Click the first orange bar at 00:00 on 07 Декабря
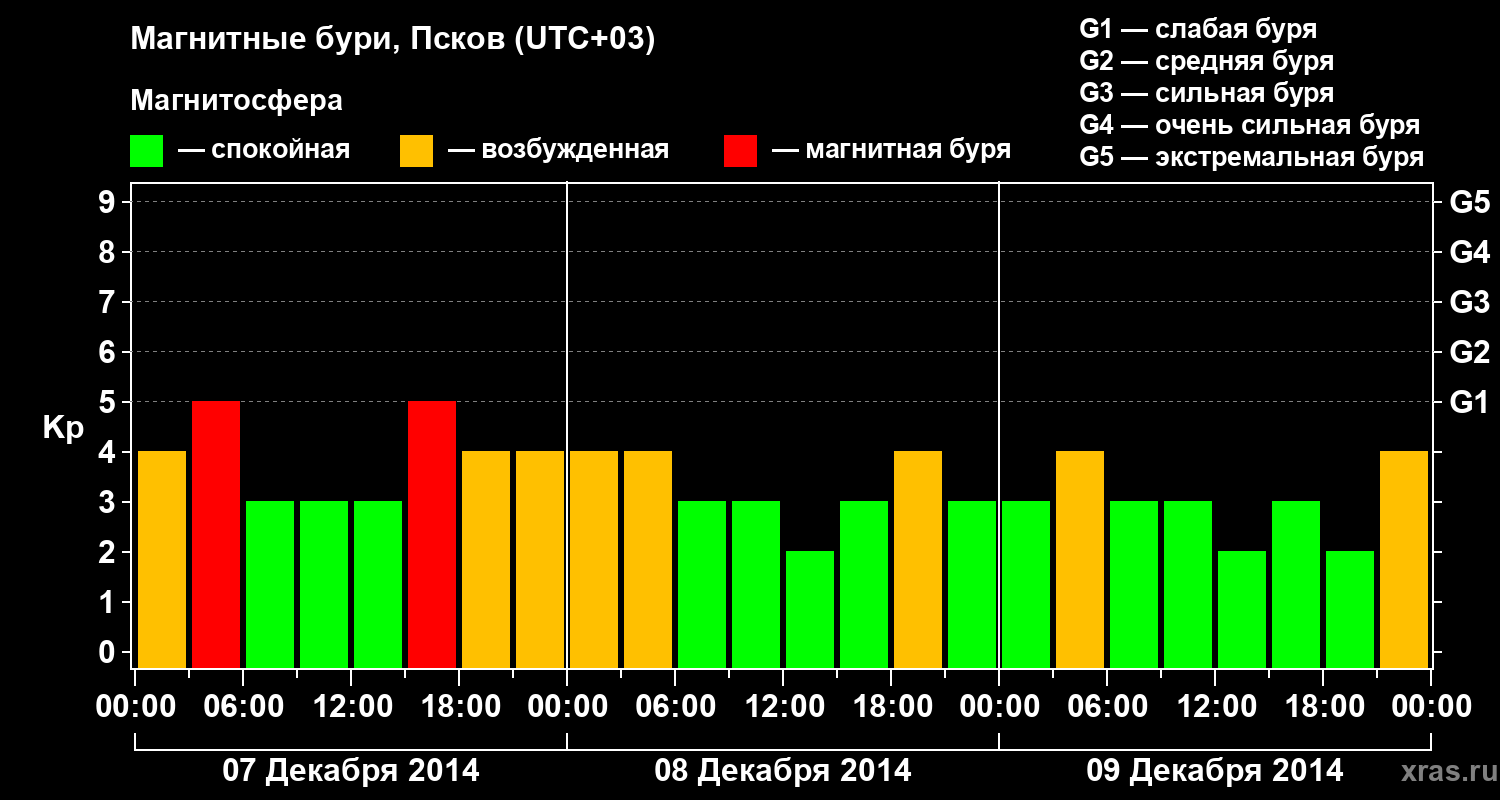The height and width of the screenshot is (800, 1500). (162, 559)
